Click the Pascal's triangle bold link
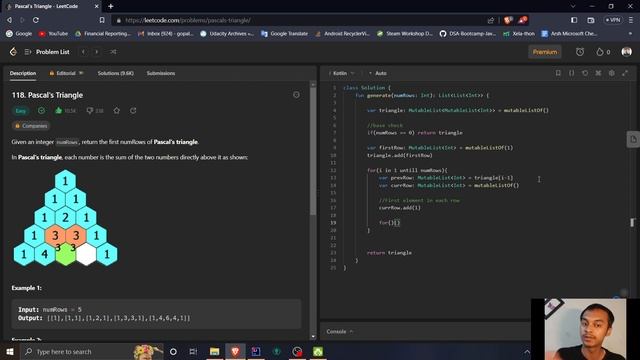 pyautogui.click(x=176, y=142)
